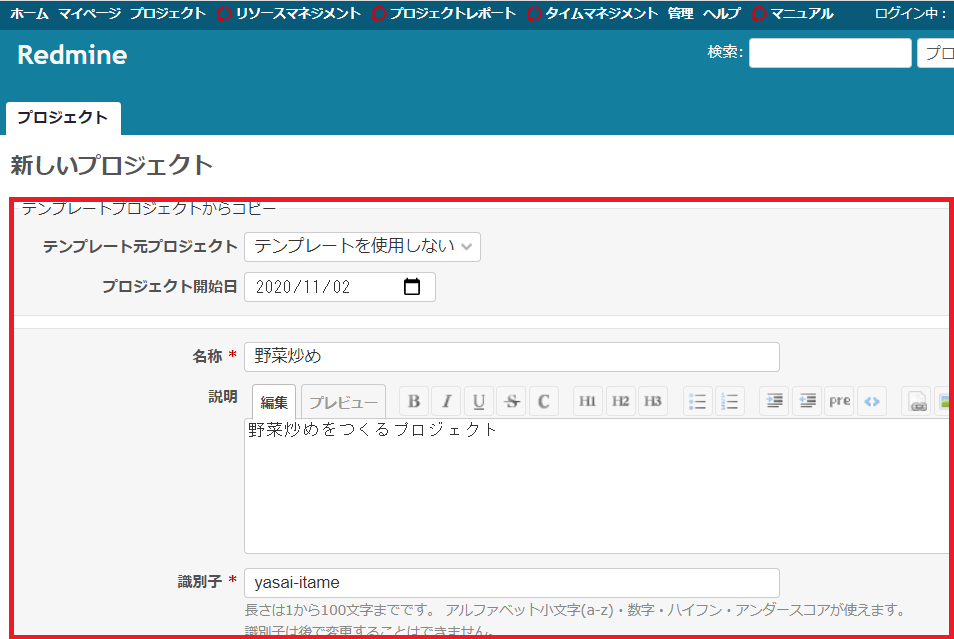
Task: Insert H1 heading in description
Action: click(x=588, y=401)
